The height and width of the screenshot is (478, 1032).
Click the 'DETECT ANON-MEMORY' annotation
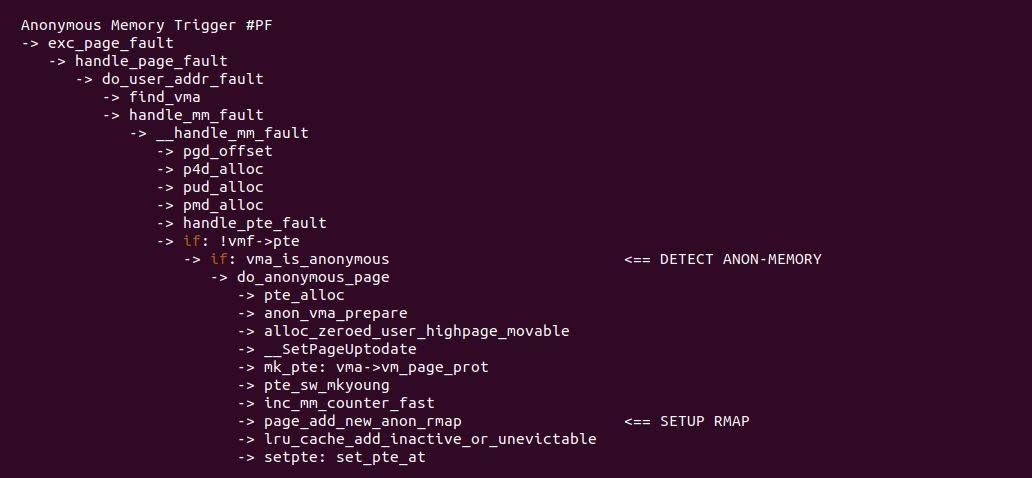point(740,259)
